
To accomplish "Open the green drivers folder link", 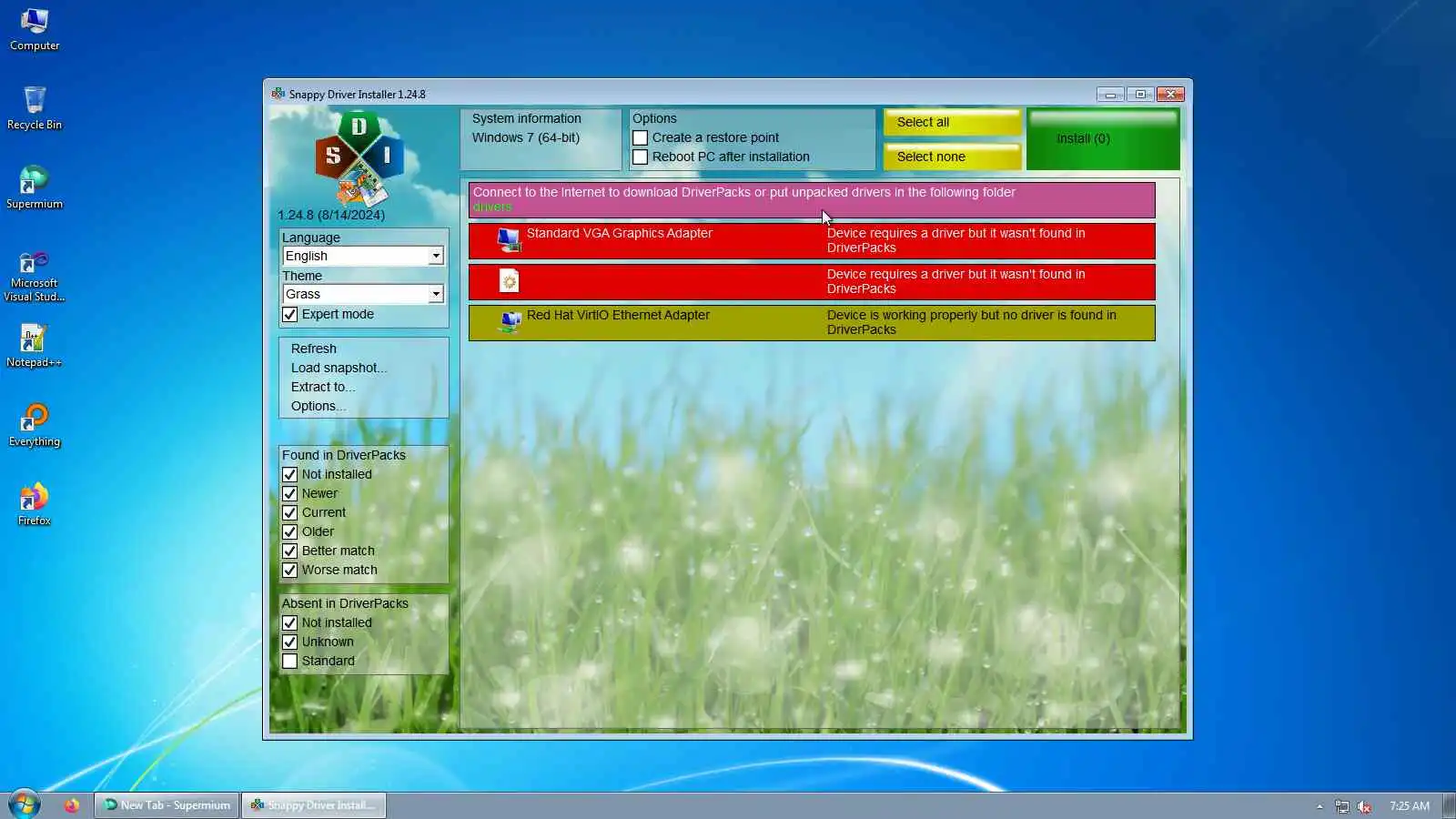I will coord(492,207).
